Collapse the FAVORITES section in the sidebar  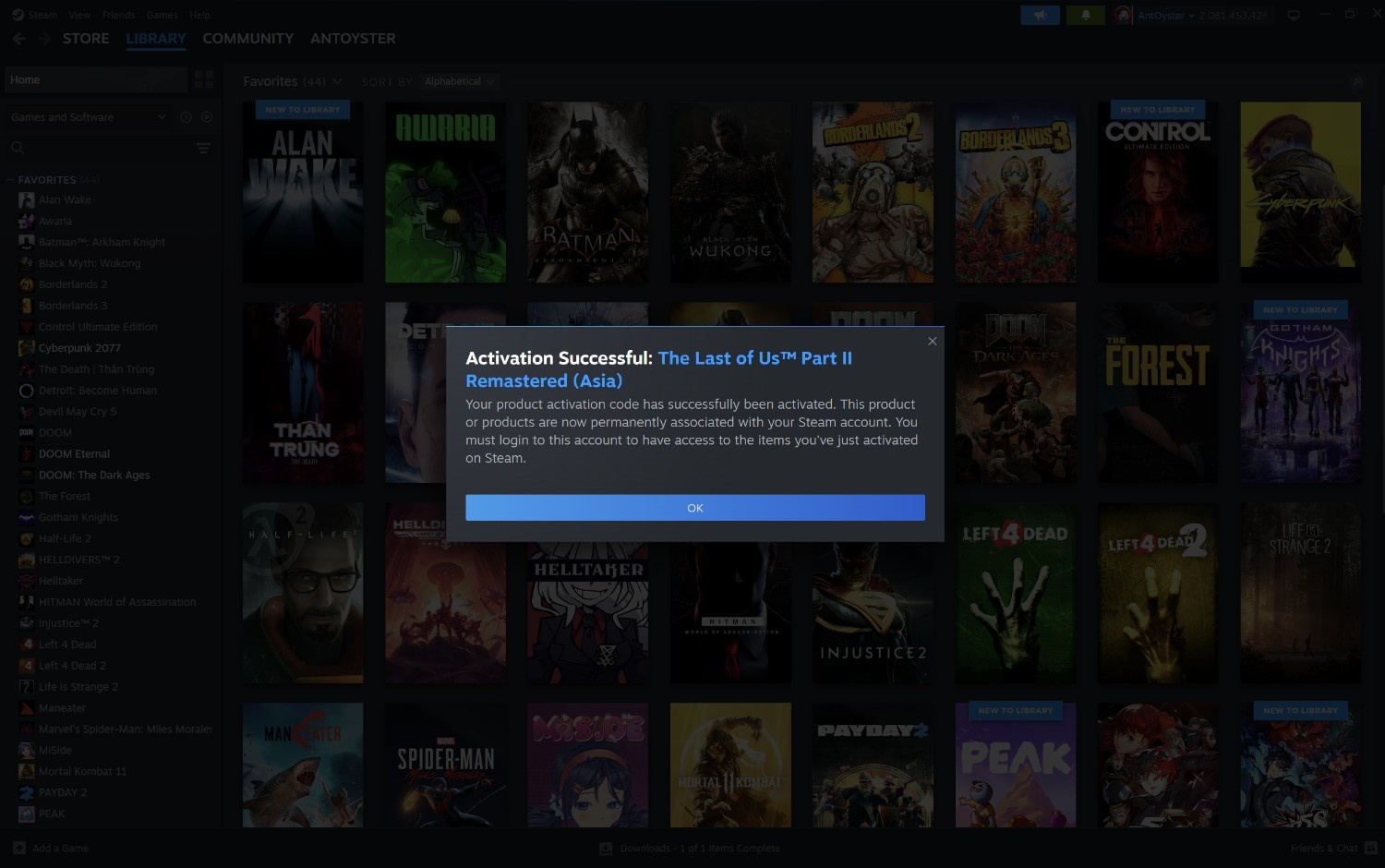pos(11,180)
